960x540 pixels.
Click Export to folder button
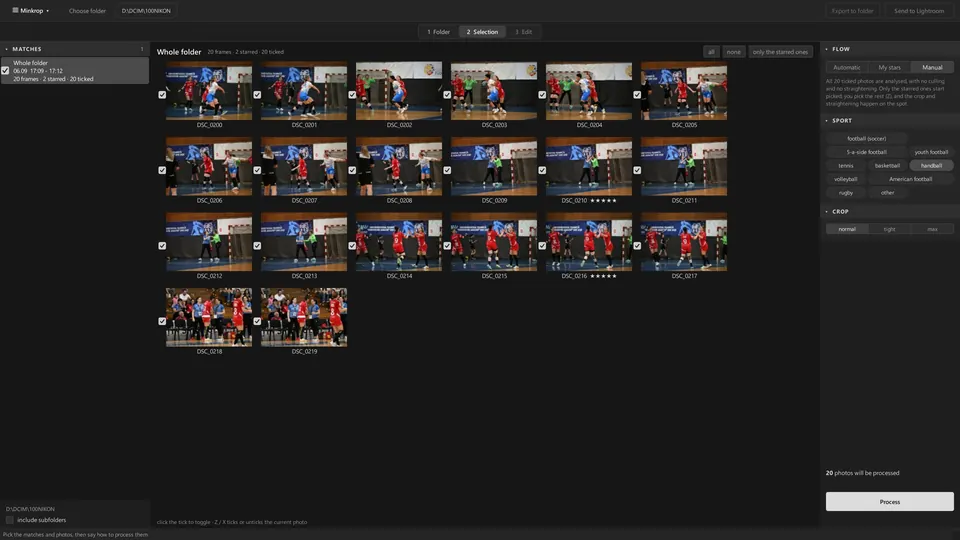pos(852,10)
